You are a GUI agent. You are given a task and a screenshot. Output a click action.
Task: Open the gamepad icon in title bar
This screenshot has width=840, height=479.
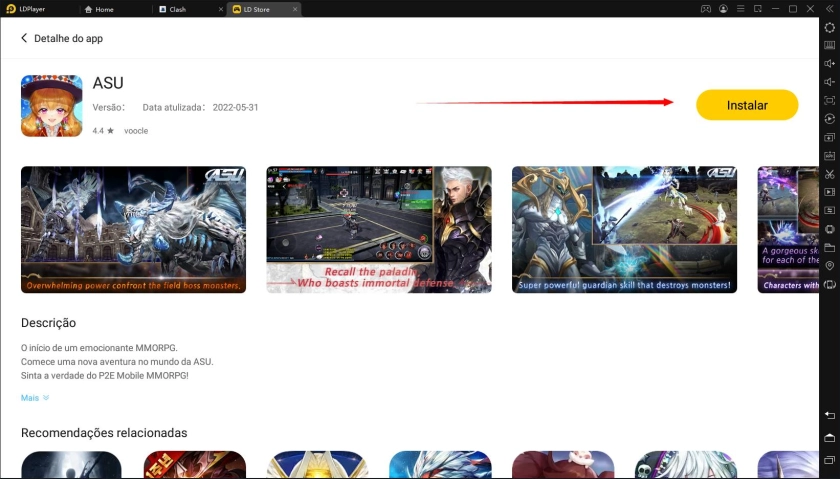[706, 9]
